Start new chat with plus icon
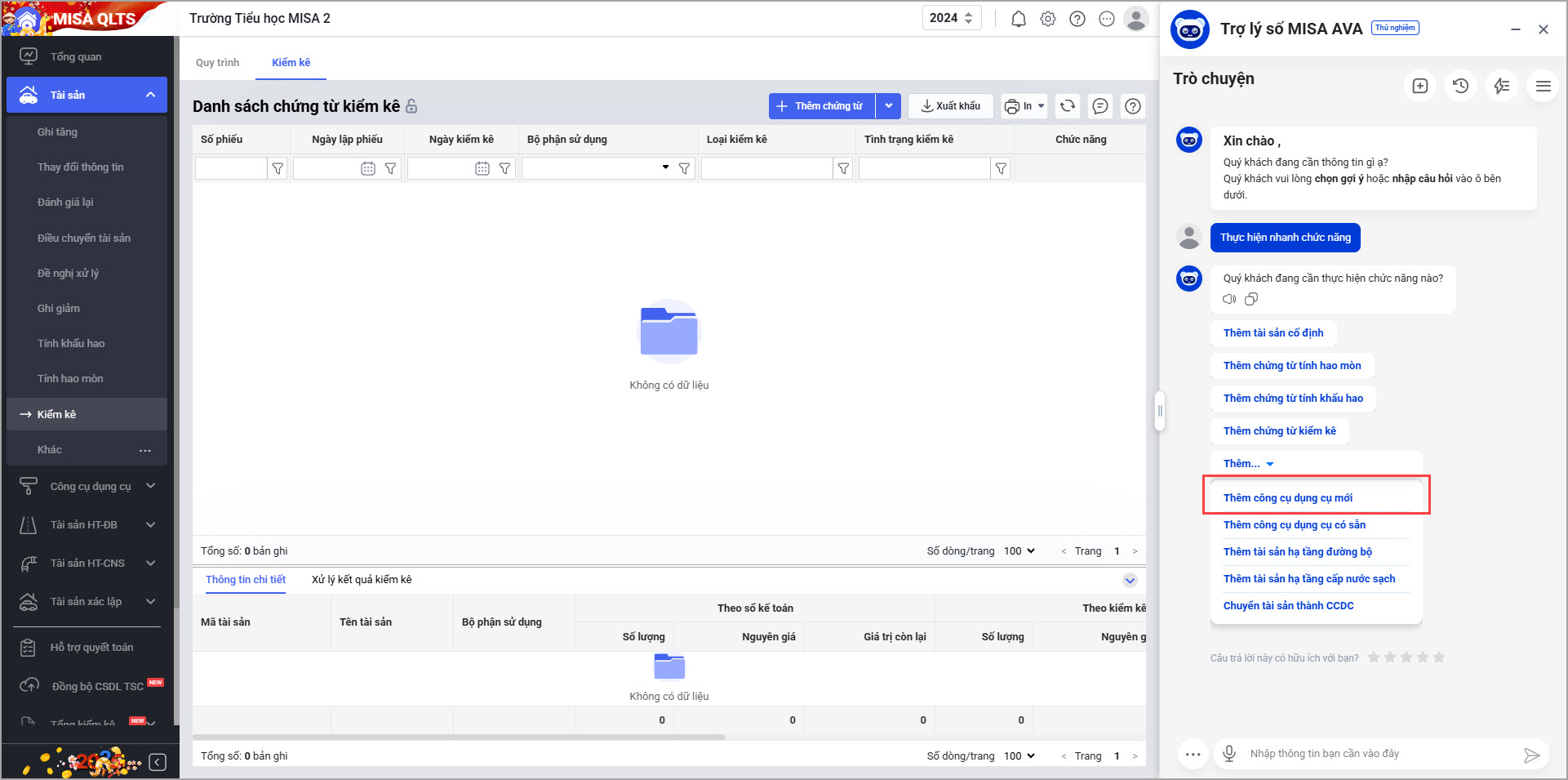The height and width of the screenshot is (780, 1568). 1419,86
